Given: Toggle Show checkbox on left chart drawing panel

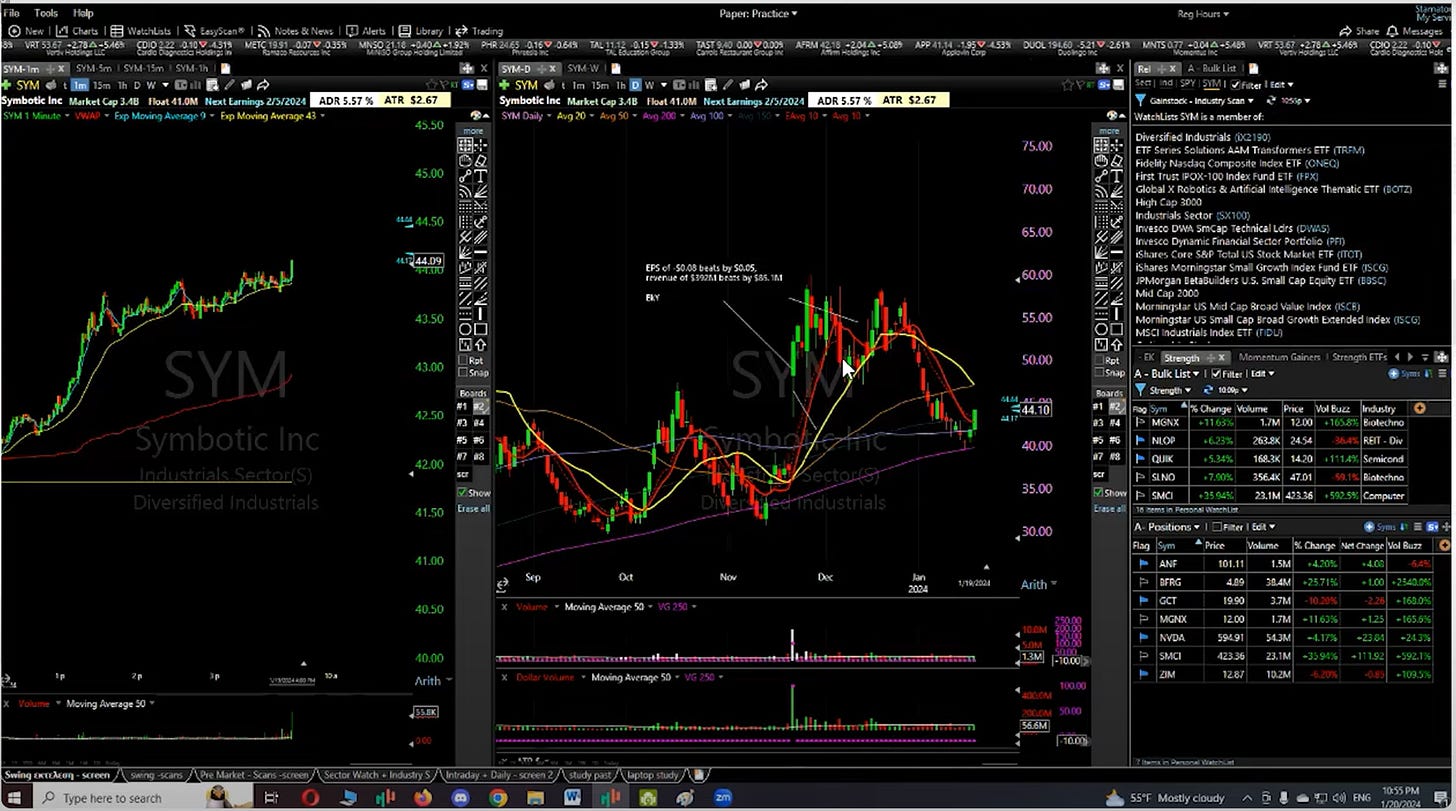Looking at the screenshot, I should [x=462, y=492].
